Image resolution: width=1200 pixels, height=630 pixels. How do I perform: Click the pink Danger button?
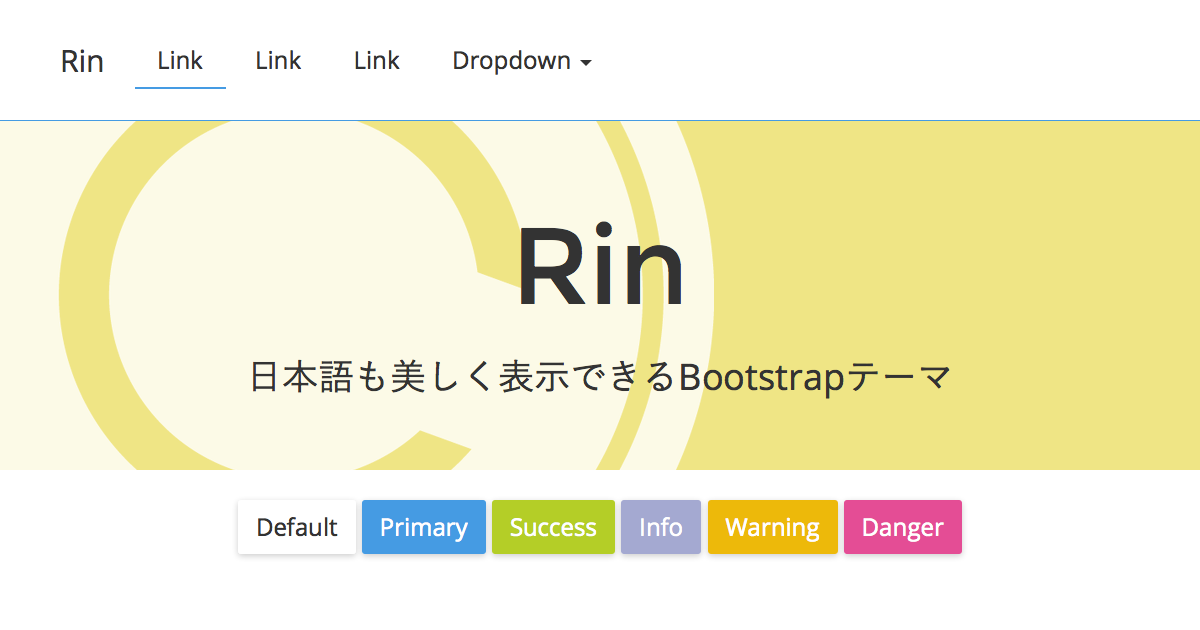pyautogui.click(x=903, y=527)
